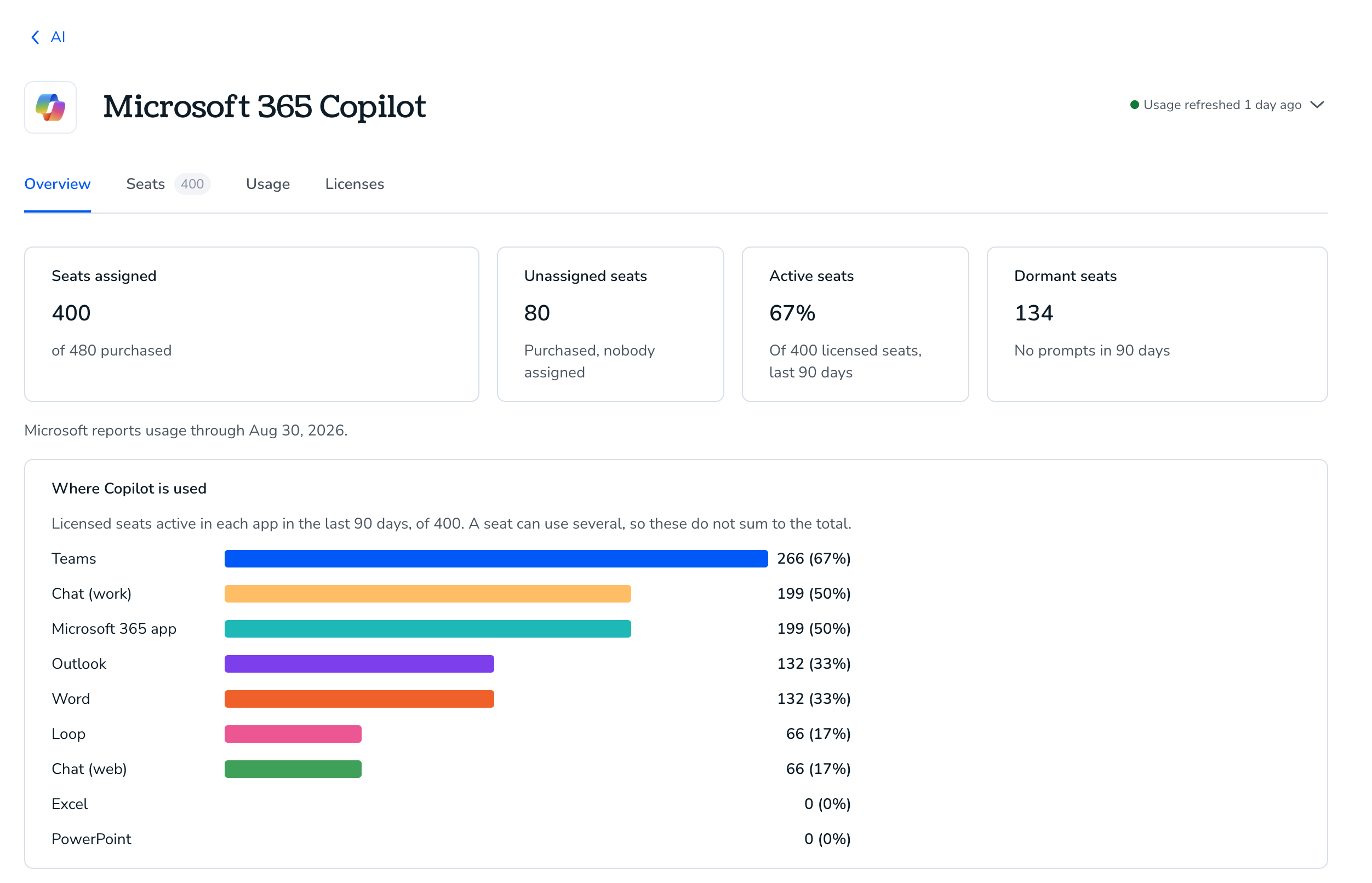Click the 66 (17%) value for Chat (web)

pyautogui.click(x=819, y=769)
